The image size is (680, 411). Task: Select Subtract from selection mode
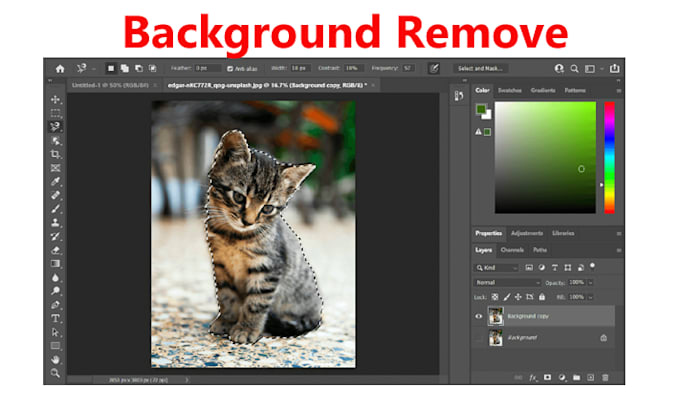[x=139, y=68]
